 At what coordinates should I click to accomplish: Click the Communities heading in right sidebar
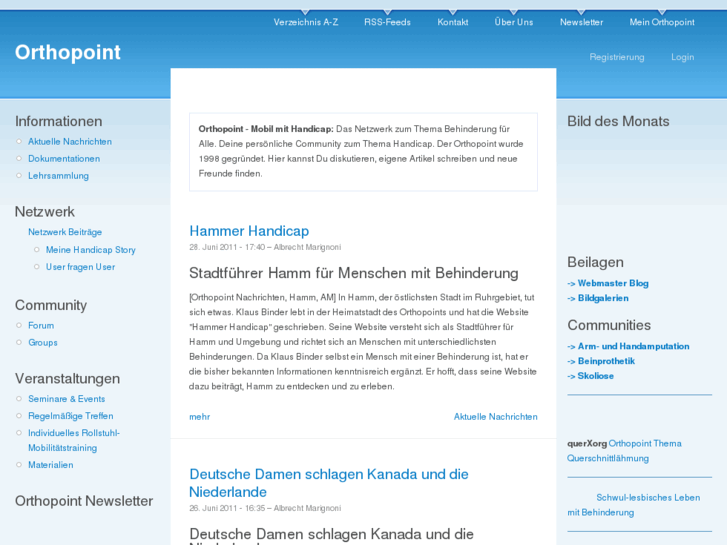609,325
